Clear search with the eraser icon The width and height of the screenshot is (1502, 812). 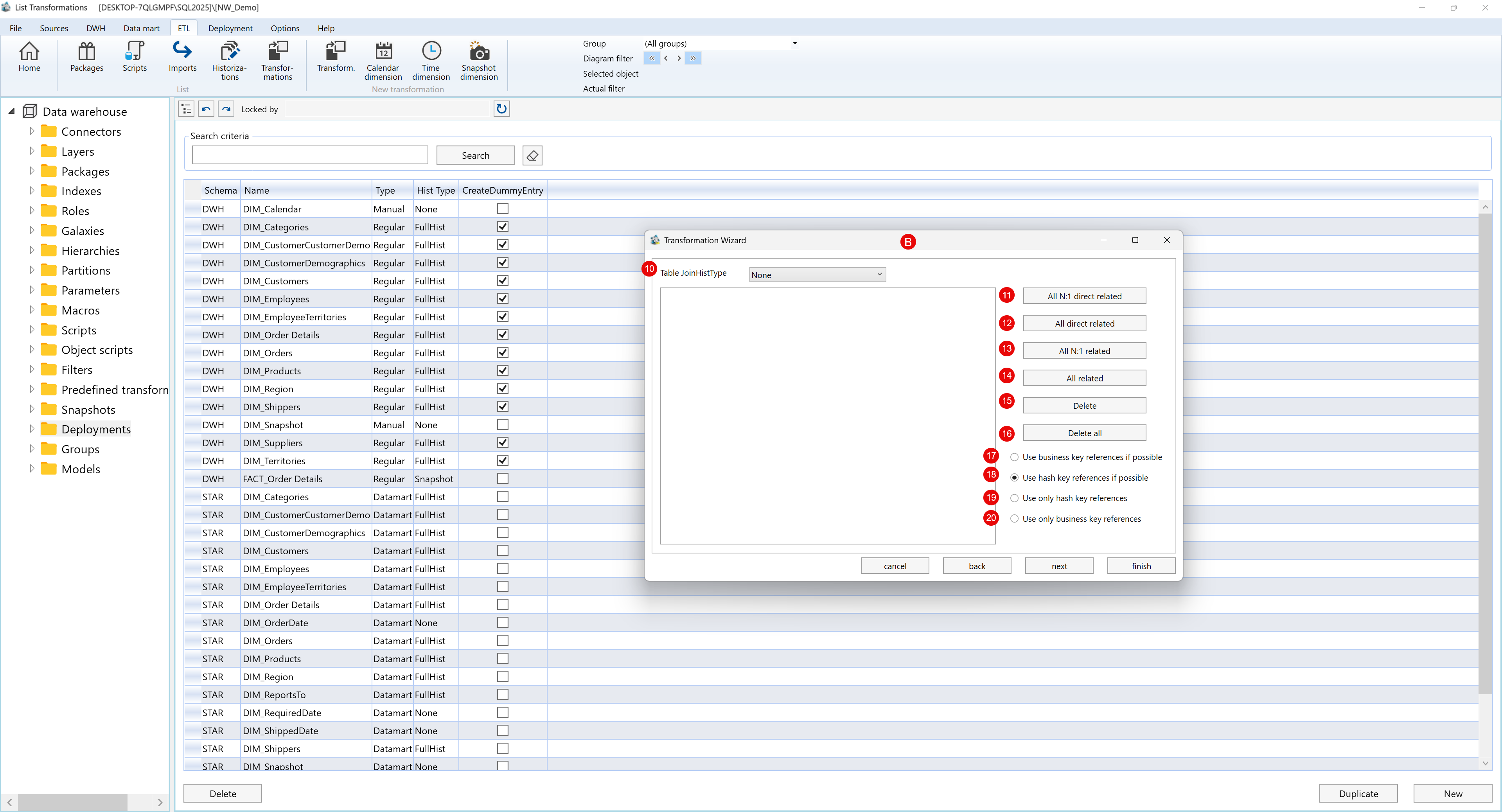[532, 156]
